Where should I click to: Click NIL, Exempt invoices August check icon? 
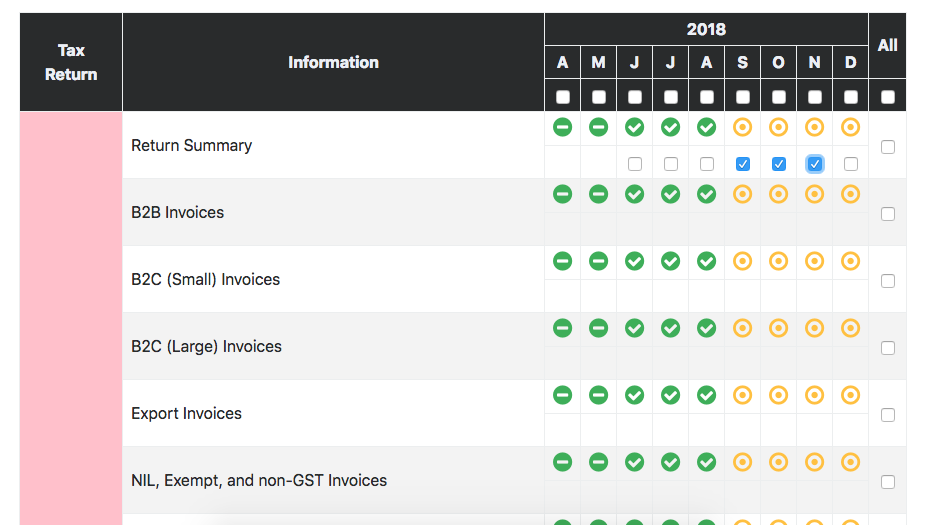point(706,462)
